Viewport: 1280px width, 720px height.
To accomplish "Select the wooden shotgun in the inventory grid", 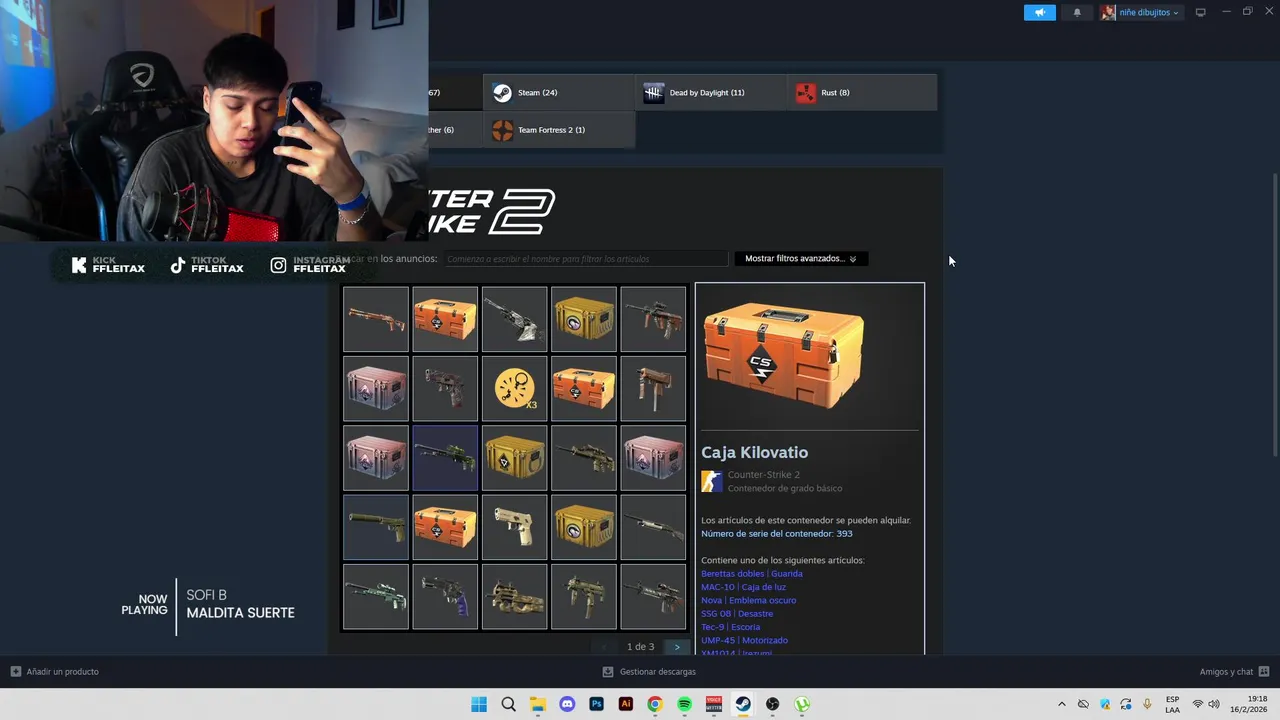I will [376, 320].
